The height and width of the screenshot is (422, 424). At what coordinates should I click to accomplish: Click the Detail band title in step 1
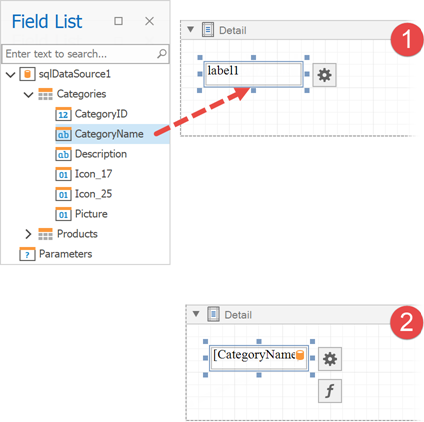click(x=233, y=30)
